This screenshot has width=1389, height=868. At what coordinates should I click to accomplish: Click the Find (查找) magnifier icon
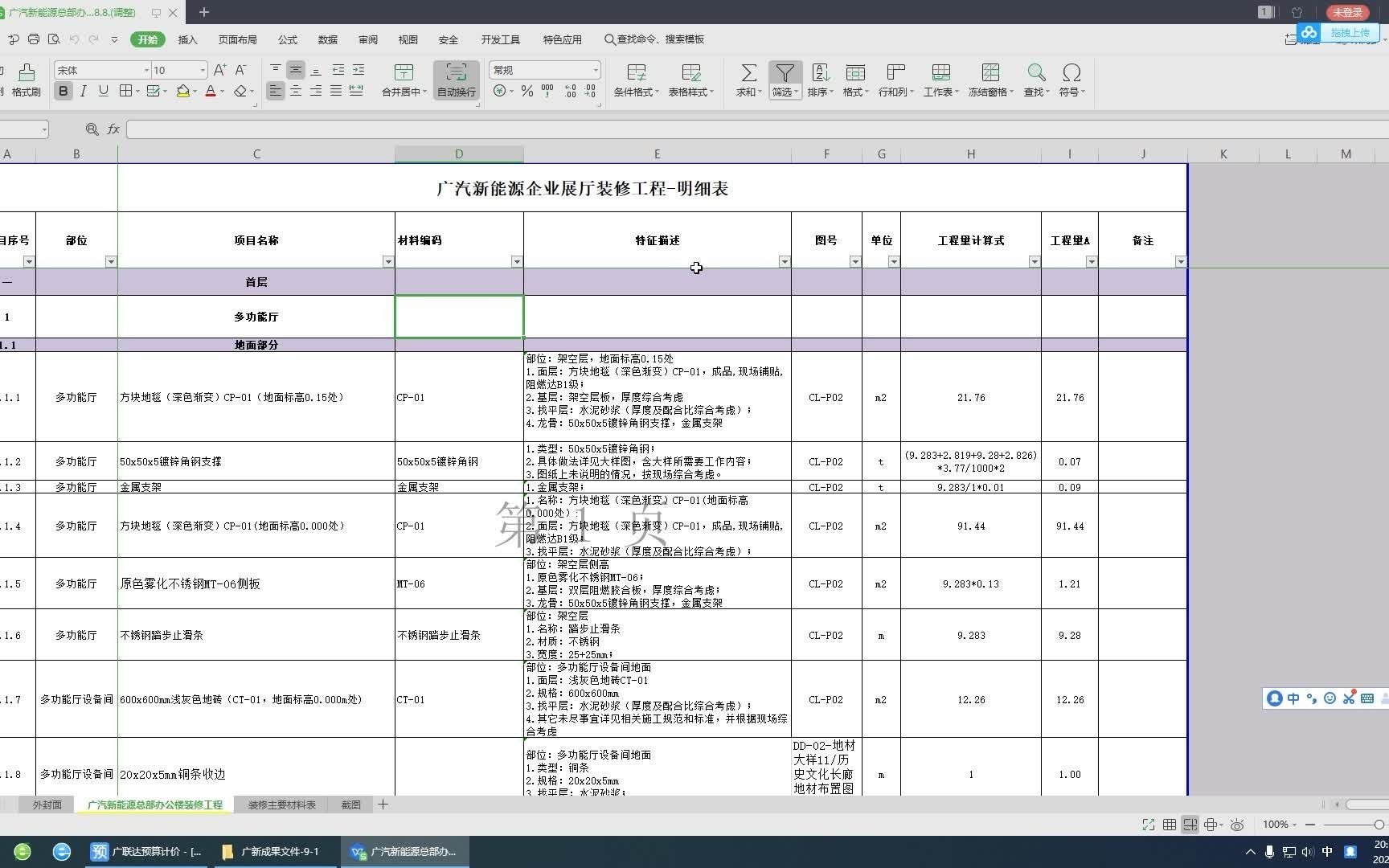coord(1036,73)
